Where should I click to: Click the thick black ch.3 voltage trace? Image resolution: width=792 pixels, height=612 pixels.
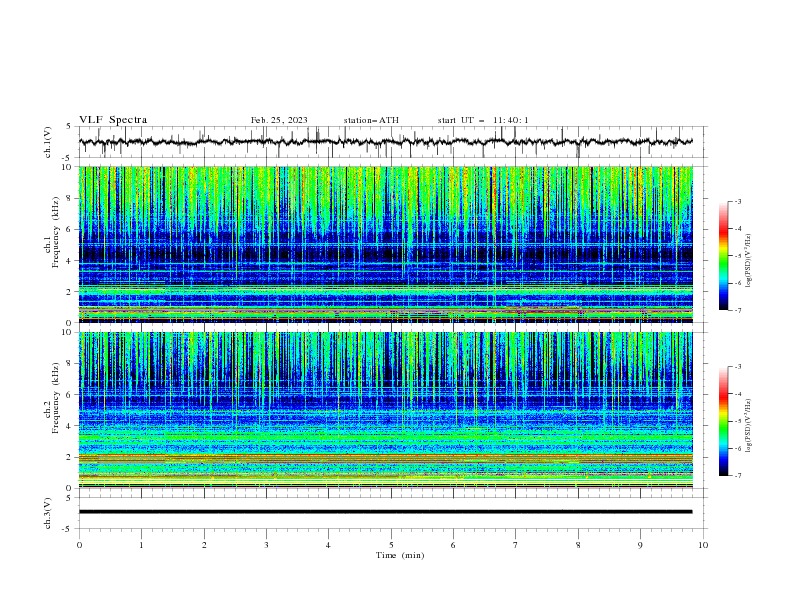(385, 512)
